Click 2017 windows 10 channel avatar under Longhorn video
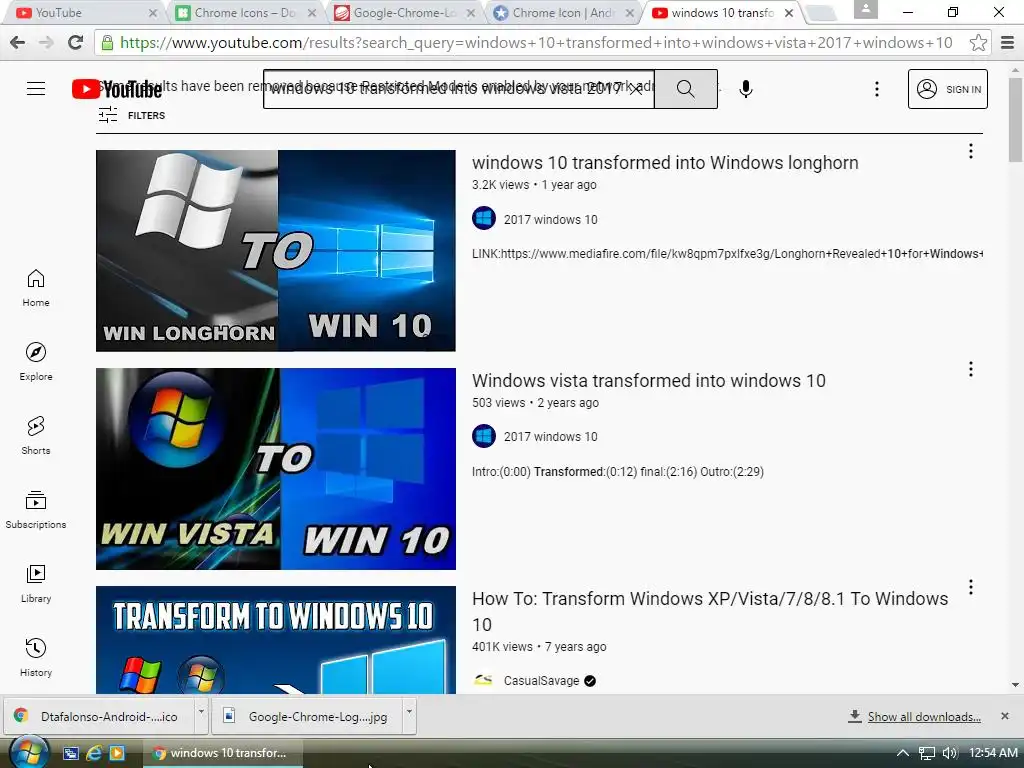 [x=484, y=219]
